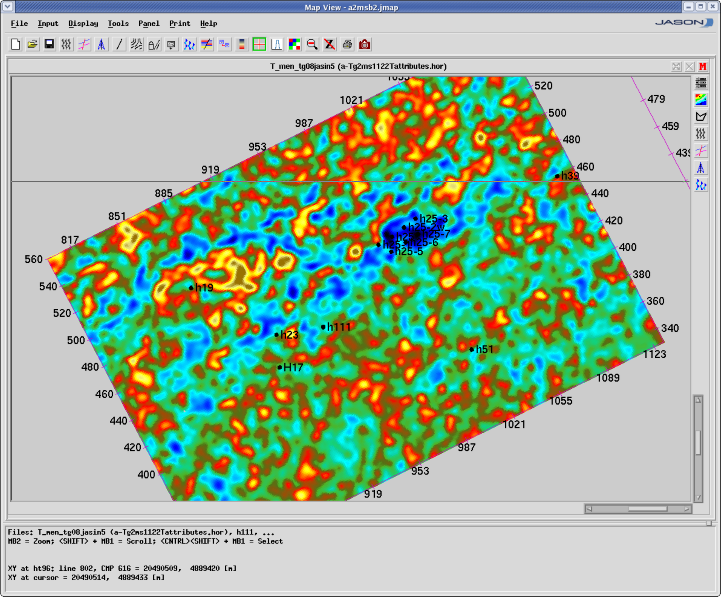Open the Display menu
Viewport: 721px width, 597px height.
pos(83,23)
